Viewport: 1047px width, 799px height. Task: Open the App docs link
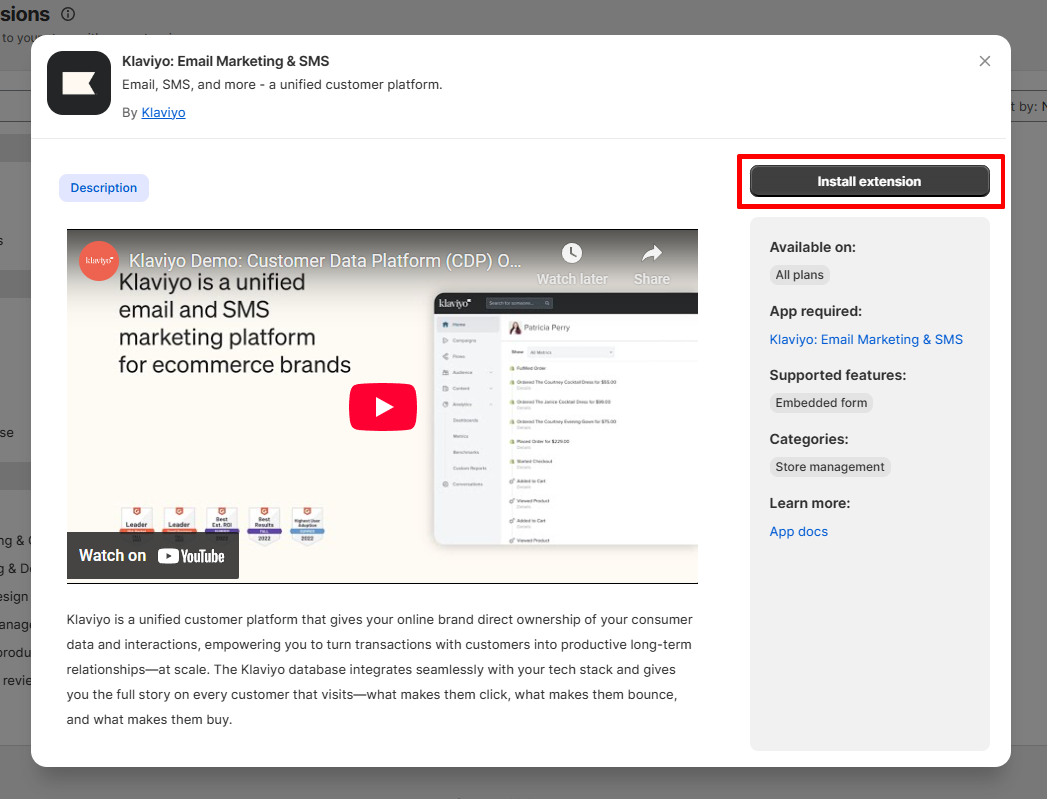point(798,532)
